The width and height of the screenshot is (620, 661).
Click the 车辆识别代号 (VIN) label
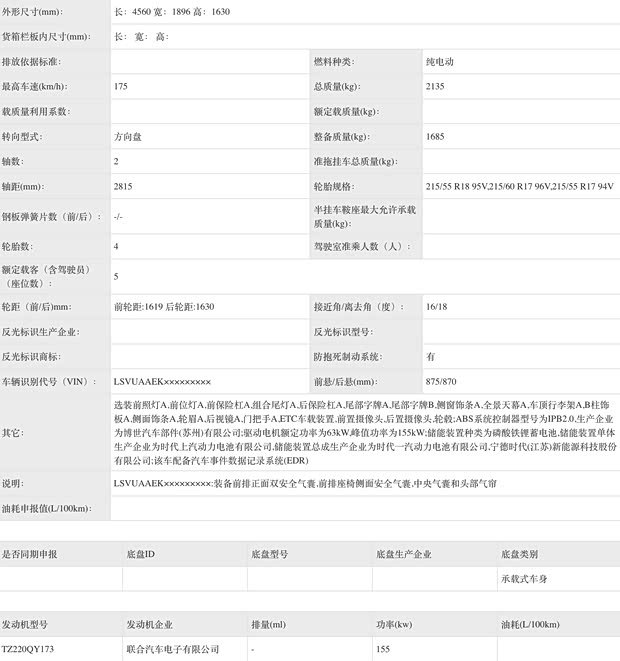(49, 382)
